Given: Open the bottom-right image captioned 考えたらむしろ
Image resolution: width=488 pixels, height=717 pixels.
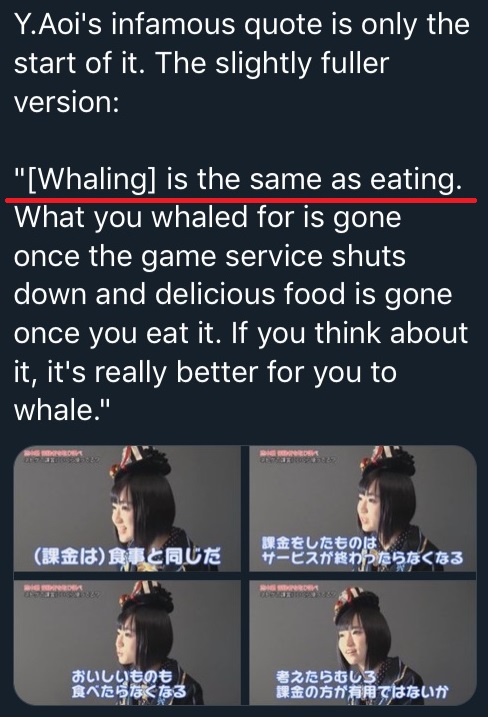Looking at the screenshot, I should pyautogui.click(x=363, y=642).
